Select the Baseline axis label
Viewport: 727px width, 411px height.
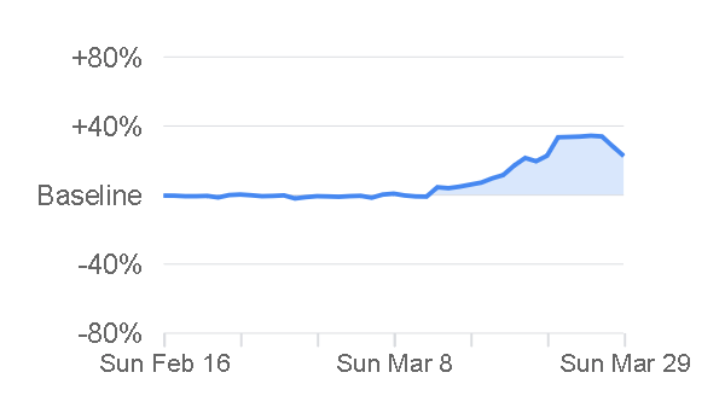89,195
